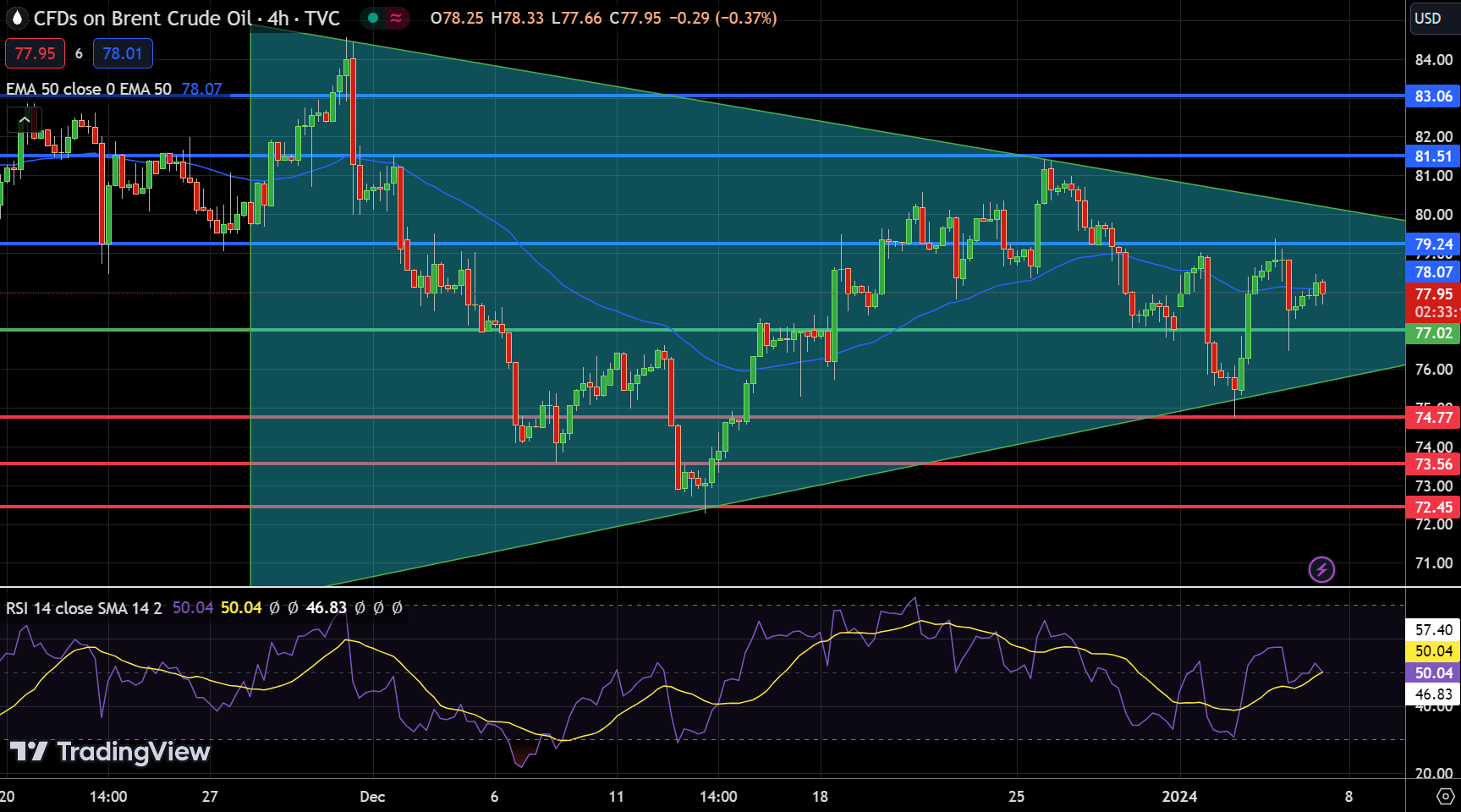Screen dimensions: 1461x812
Task: Click the green 77.02 price label
Action: tap(1433, 333)
